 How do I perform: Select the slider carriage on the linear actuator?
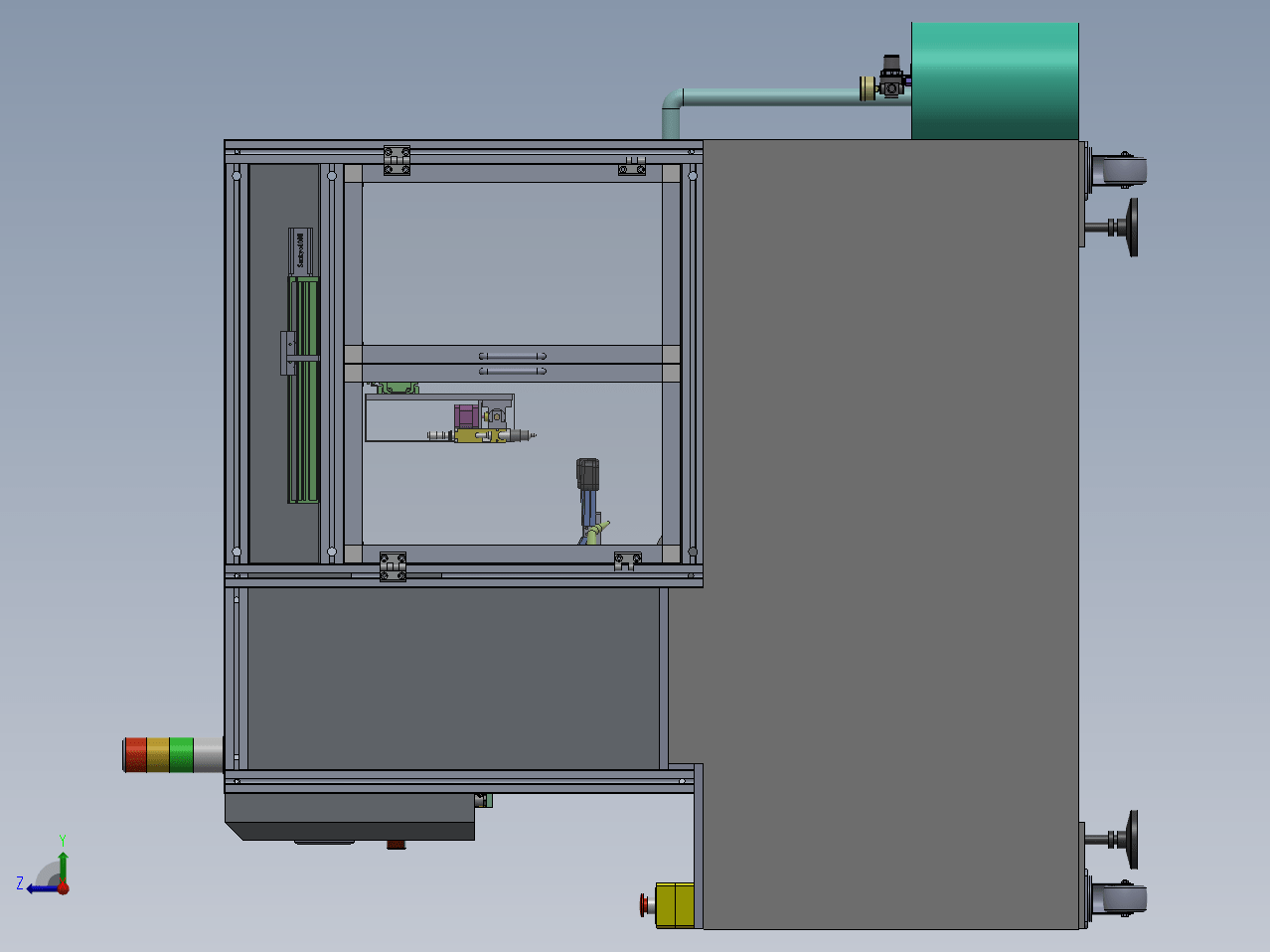pyautogui.click(x=289, y=353)
